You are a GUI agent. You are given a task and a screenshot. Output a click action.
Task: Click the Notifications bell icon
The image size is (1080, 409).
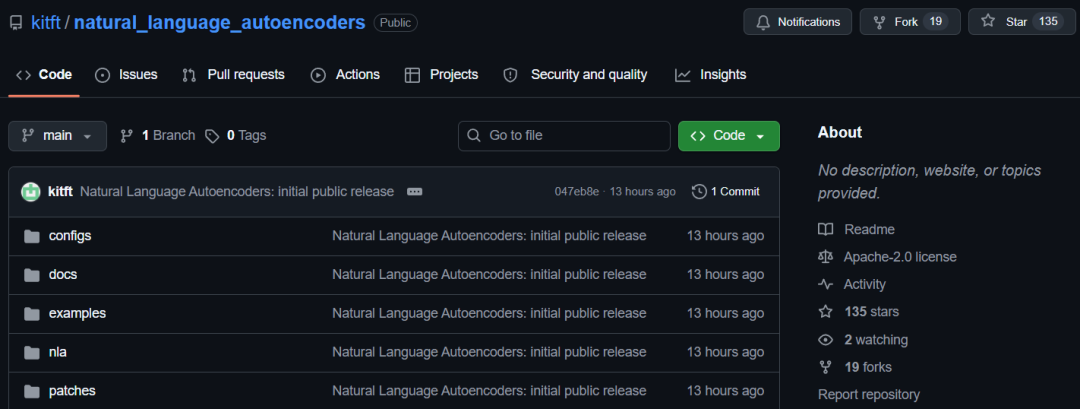click(x=762, y=22)
